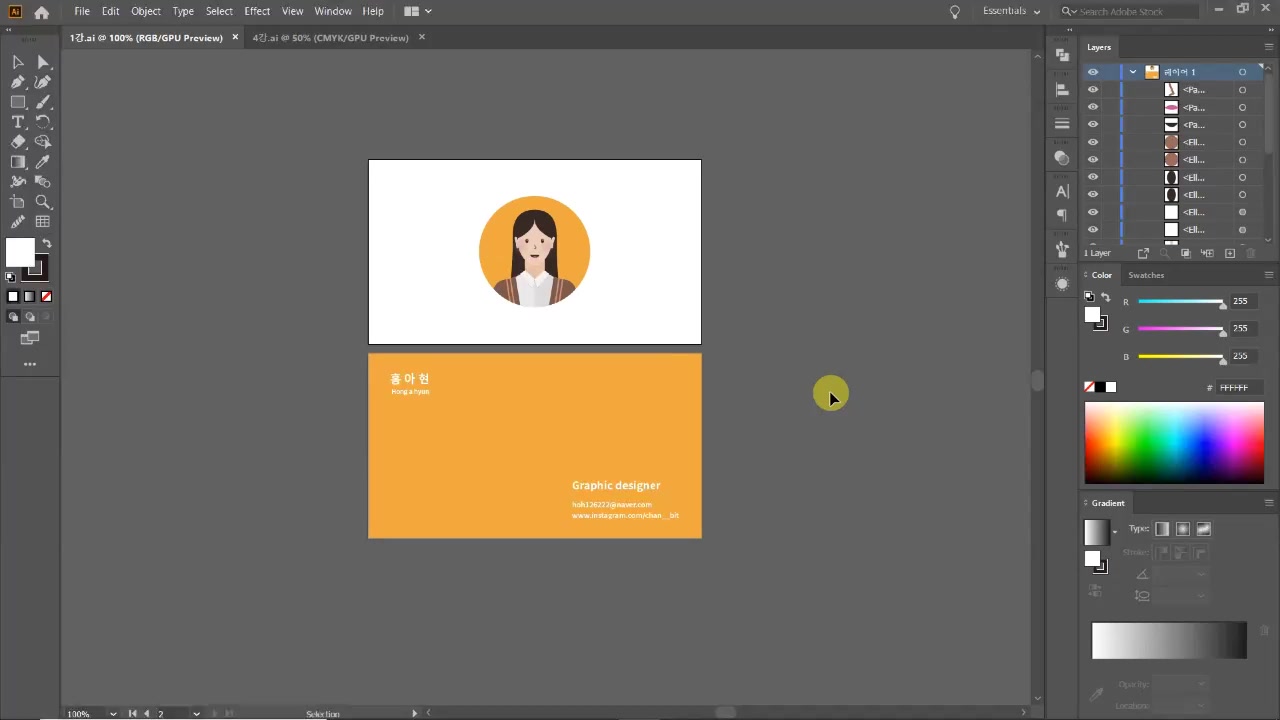Hide the 레이어 1 layer
This screenshot has height=720, width=1280.
[x=1093, y=72]
